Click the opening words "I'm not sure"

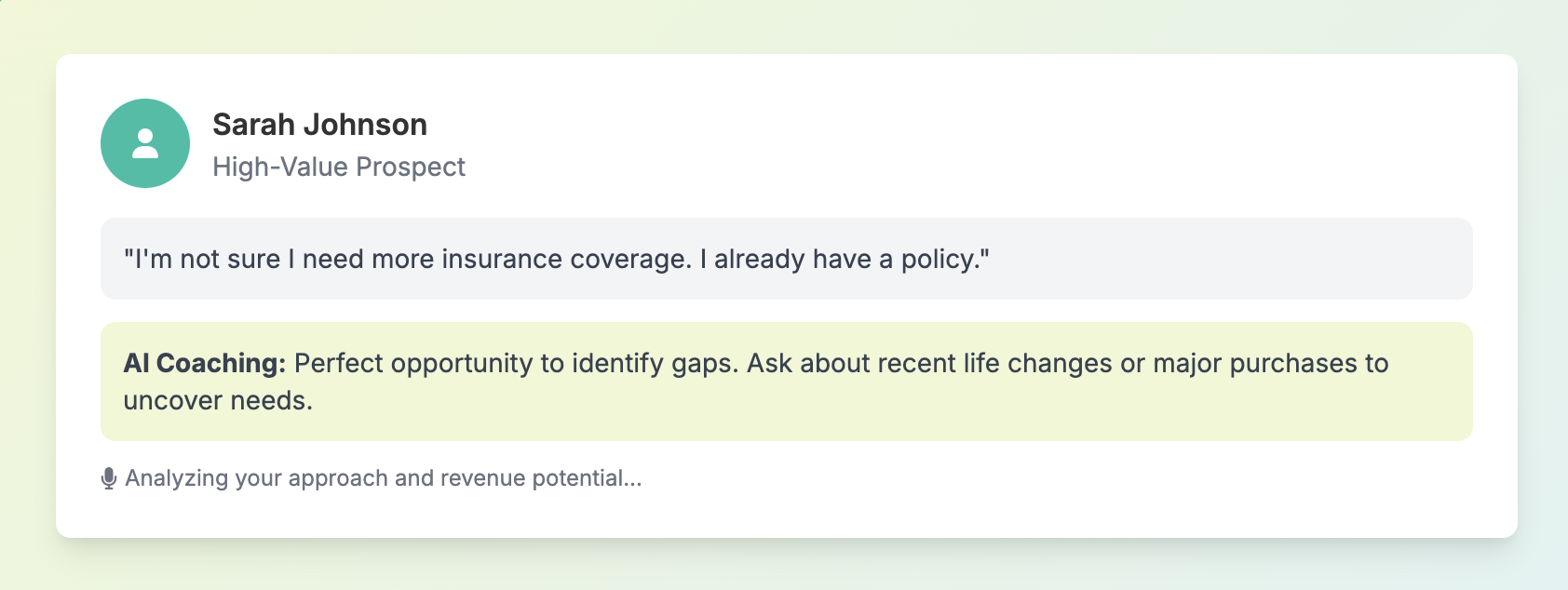(202, 259)
